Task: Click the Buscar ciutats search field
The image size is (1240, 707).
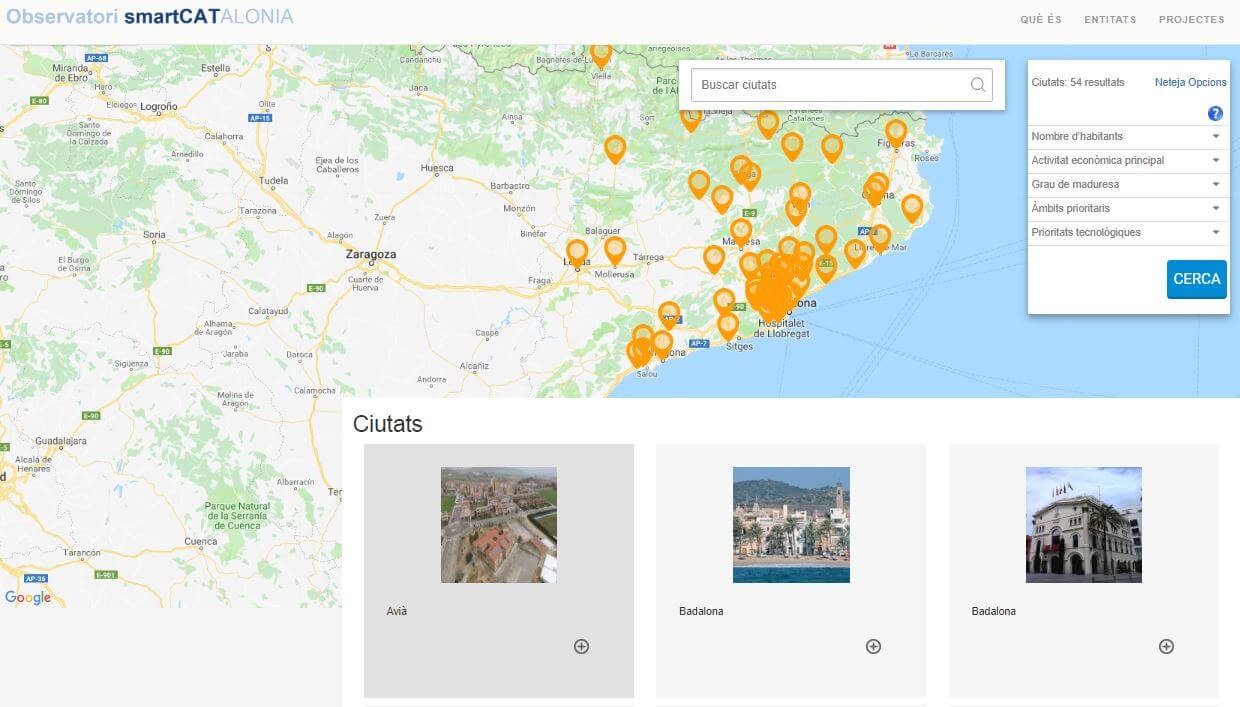Action: click(830, 85)
